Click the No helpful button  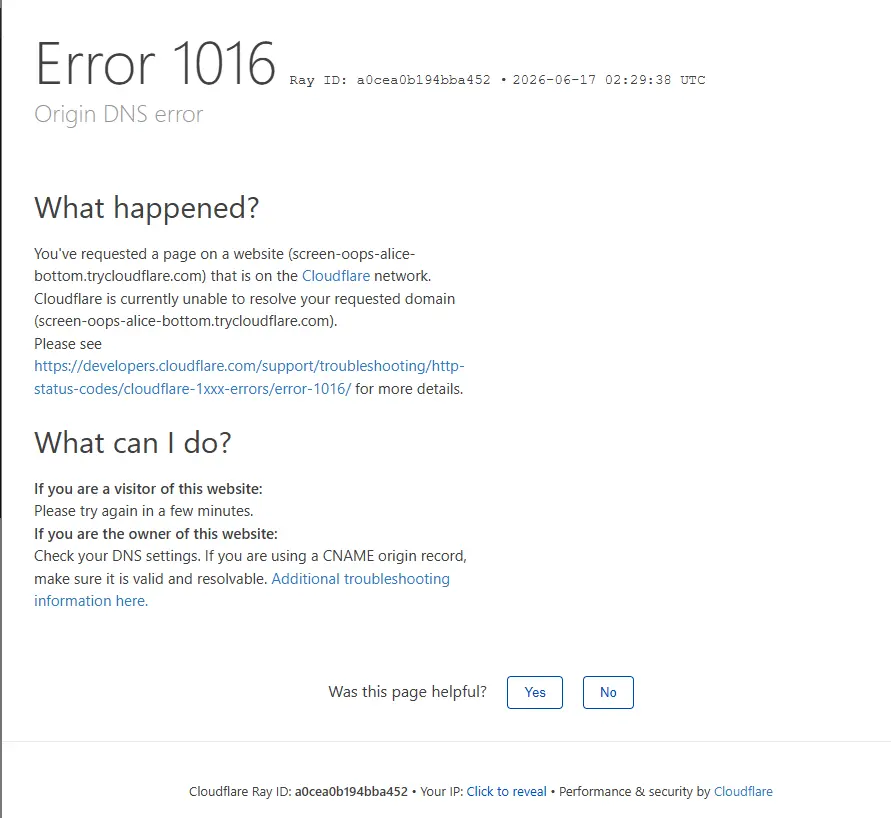[608, 692]
